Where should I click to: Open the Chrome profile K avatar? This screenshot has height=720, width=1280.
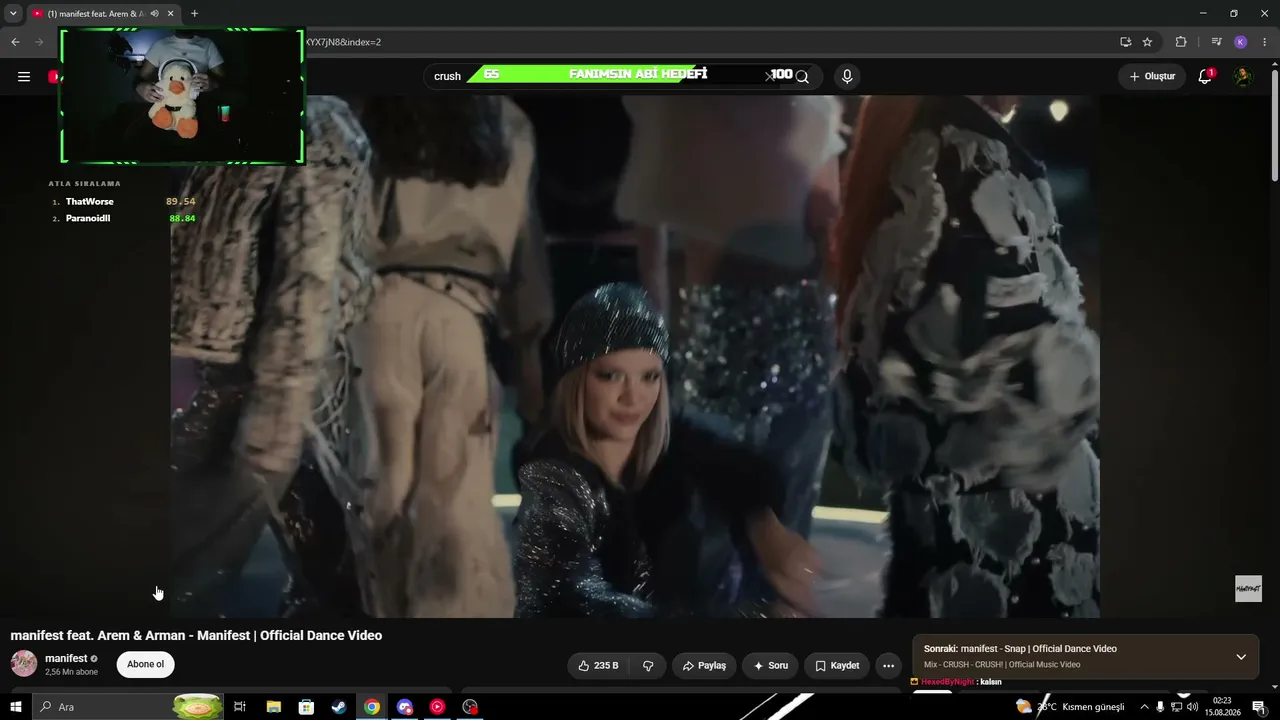[1240, 42]
